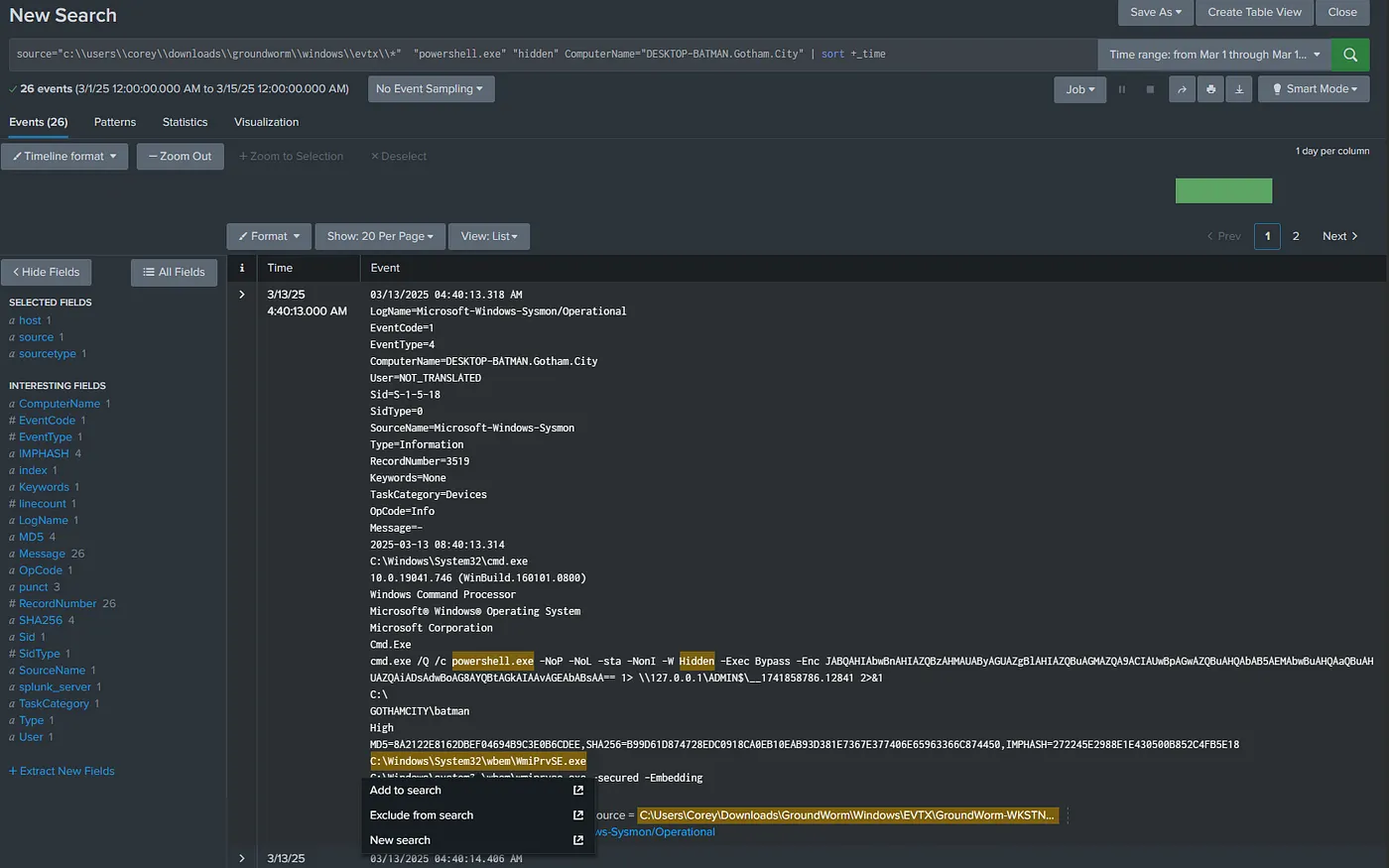Select Exclude from search menu entry

pyautogui.click(x=422, y=815)
